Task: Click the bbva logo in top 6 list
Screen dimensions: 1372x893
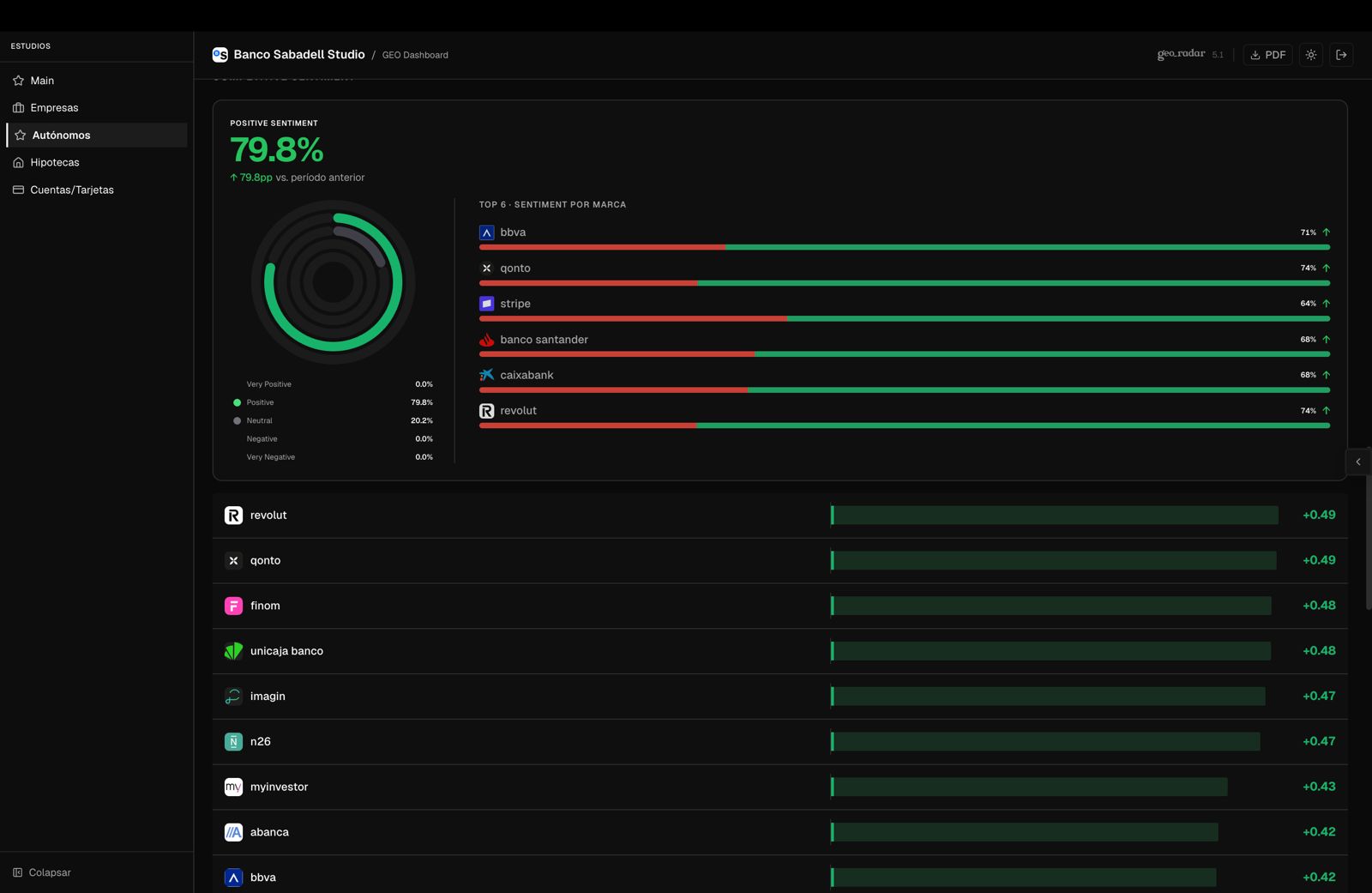Action: (x=486, y=232)
